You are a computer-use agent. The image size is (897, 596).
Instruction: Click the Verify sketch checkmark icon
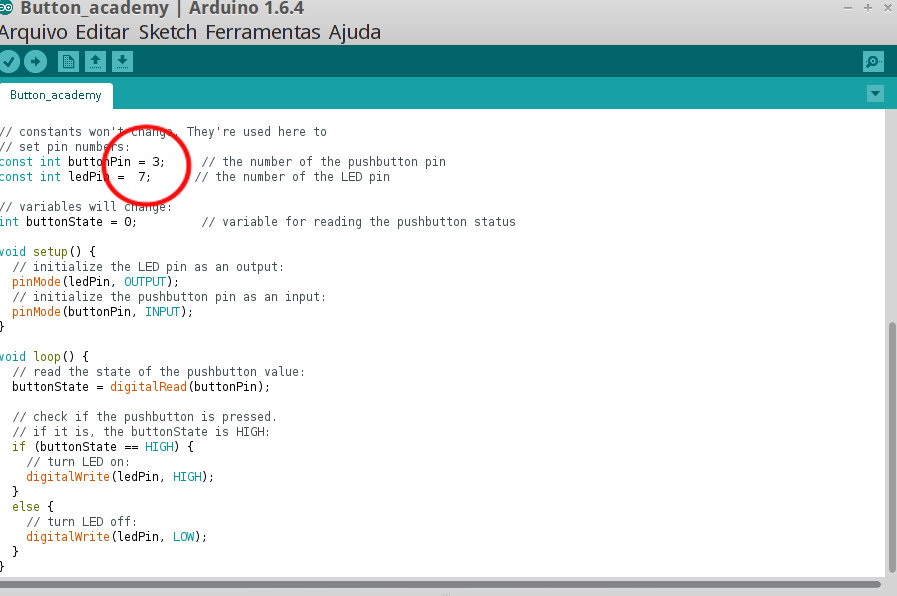click(x=8, y=62)
